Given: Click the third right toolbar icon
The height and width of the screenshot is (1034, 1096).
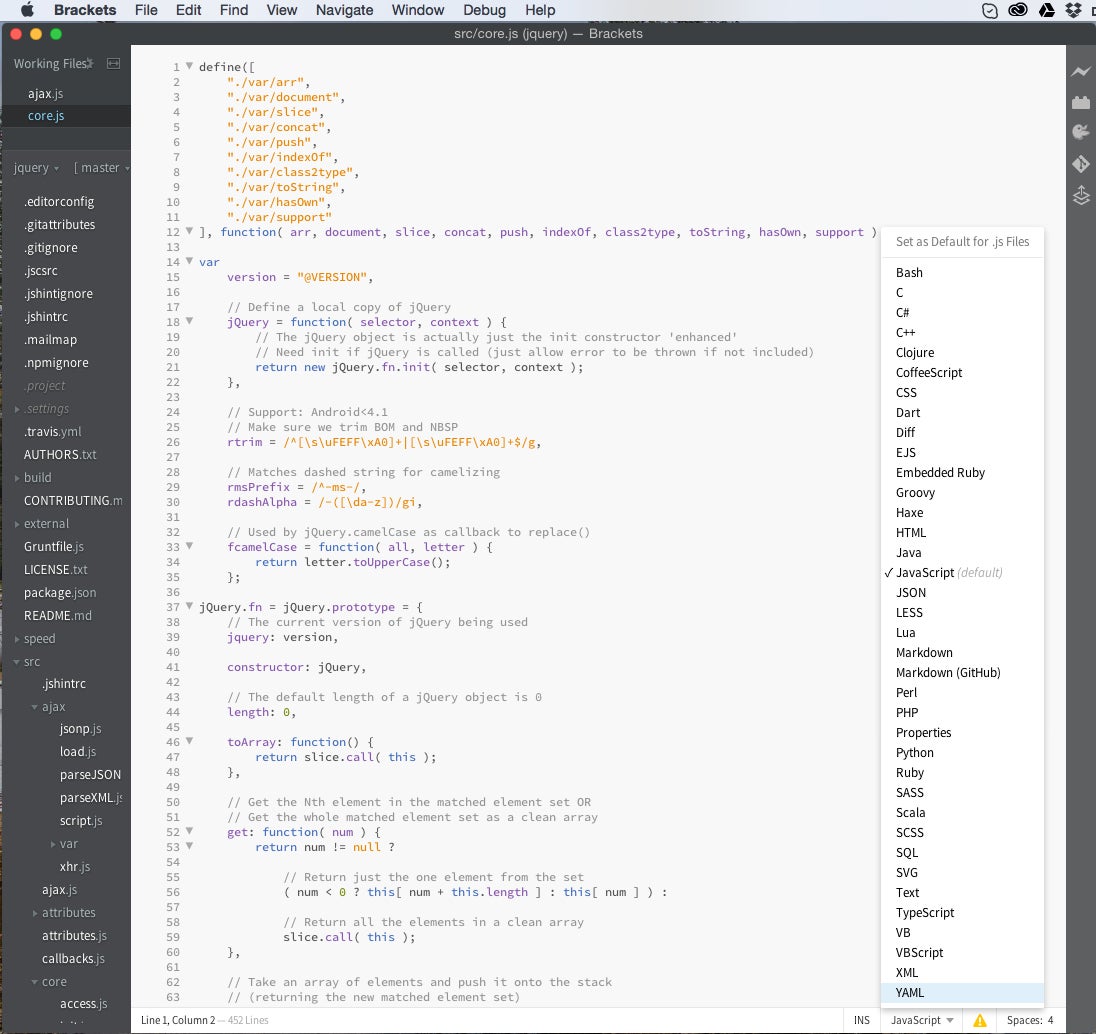Looking at the screenshot, I should pos(1081,132).
